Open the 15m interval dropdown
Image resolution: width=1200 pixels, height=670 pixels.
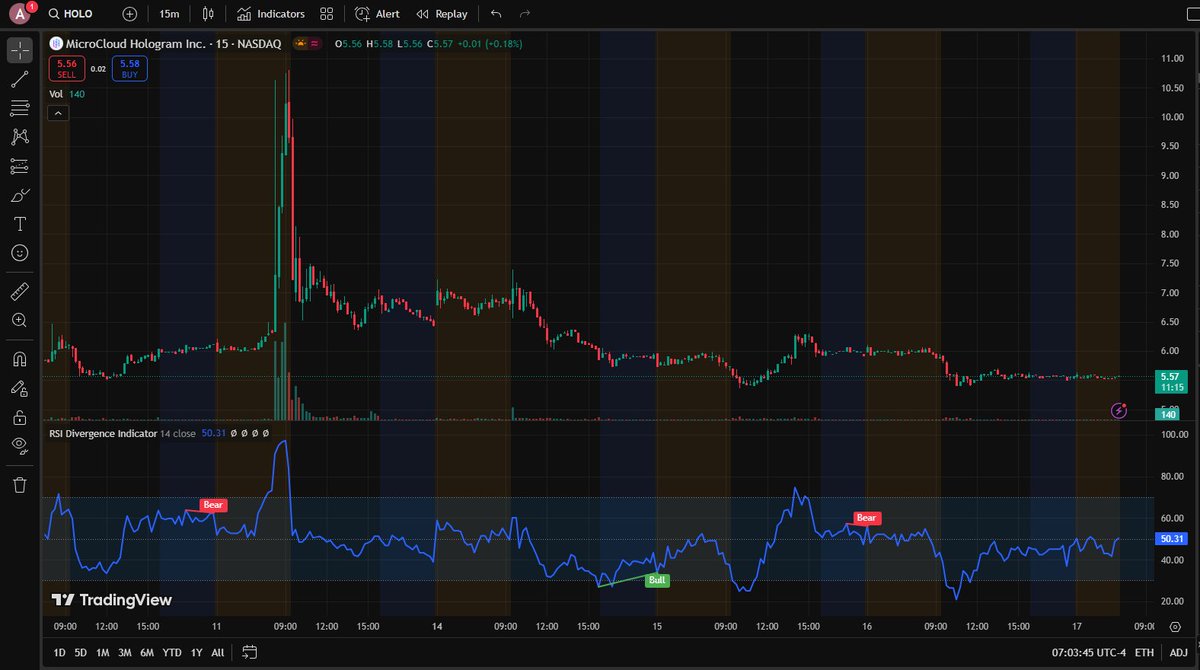[x=169, y=14]
